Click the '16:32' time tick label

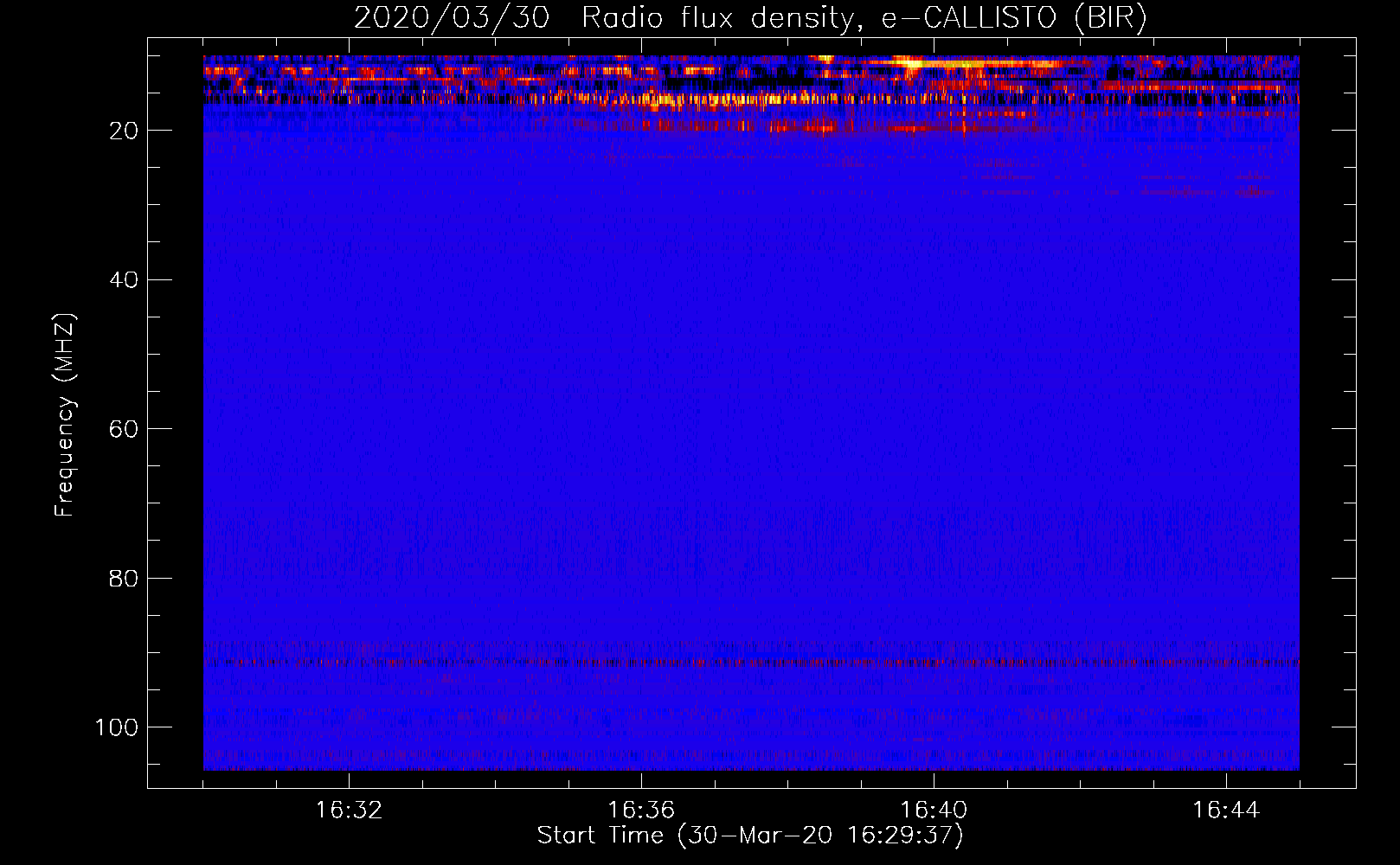click(x=349, y=811)
